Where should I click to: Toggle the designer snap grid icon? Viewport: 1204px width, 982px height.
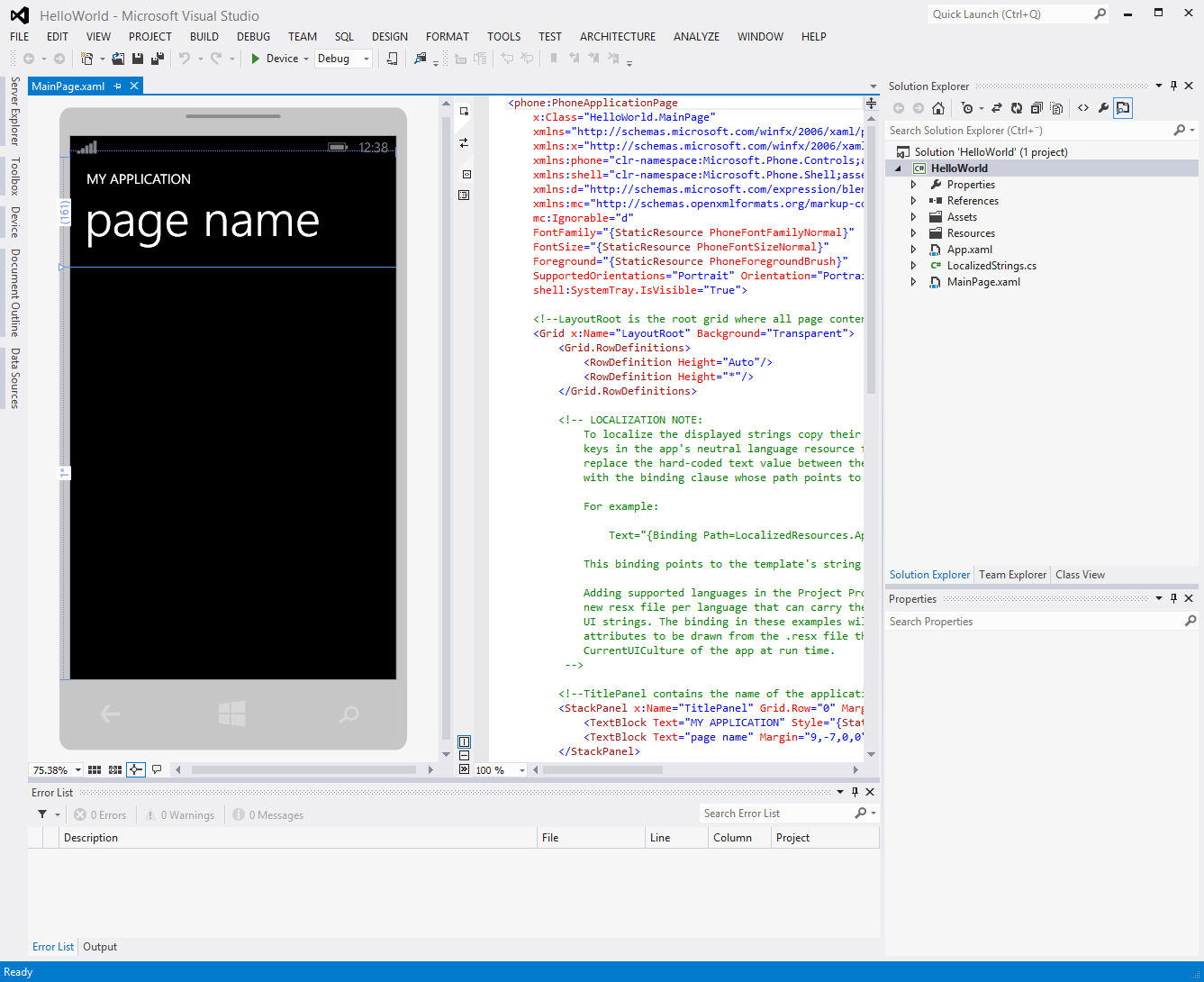tap(95, 770)
